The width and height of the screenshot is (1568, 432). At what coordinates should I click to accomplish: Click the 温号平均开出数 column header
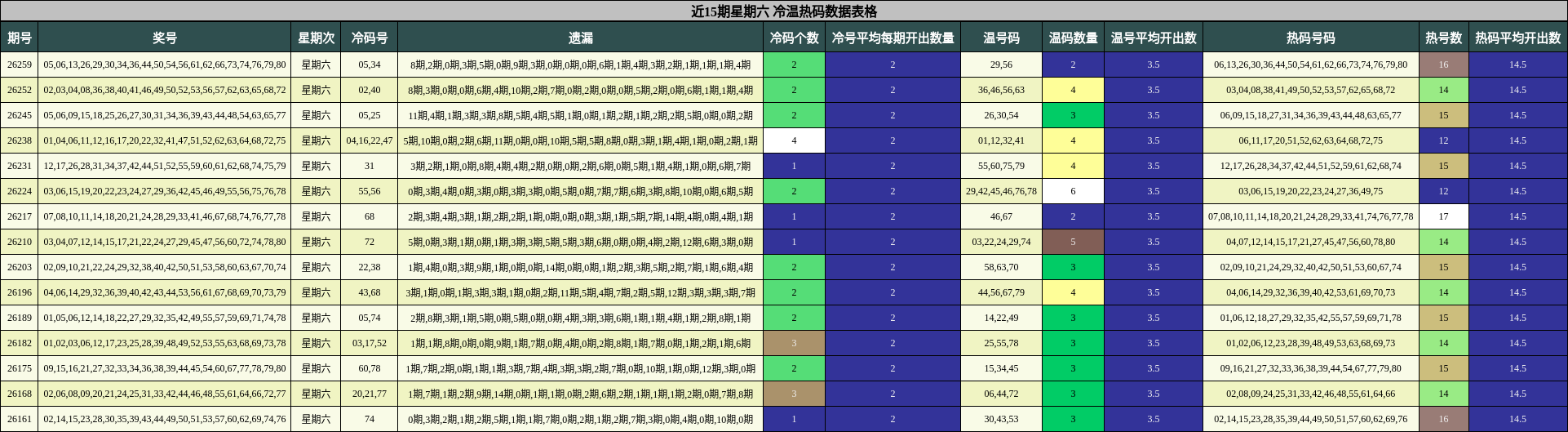tap(1154, 38)
